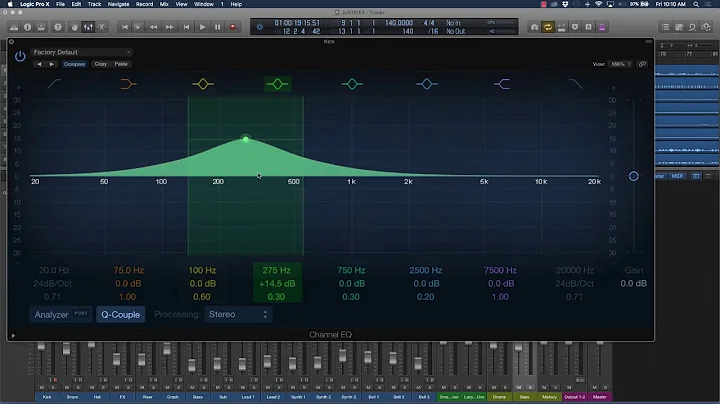This screenshot has width=720, height=404.
Task: Click the 75.0 Hz frequency value
Action: 129,270
